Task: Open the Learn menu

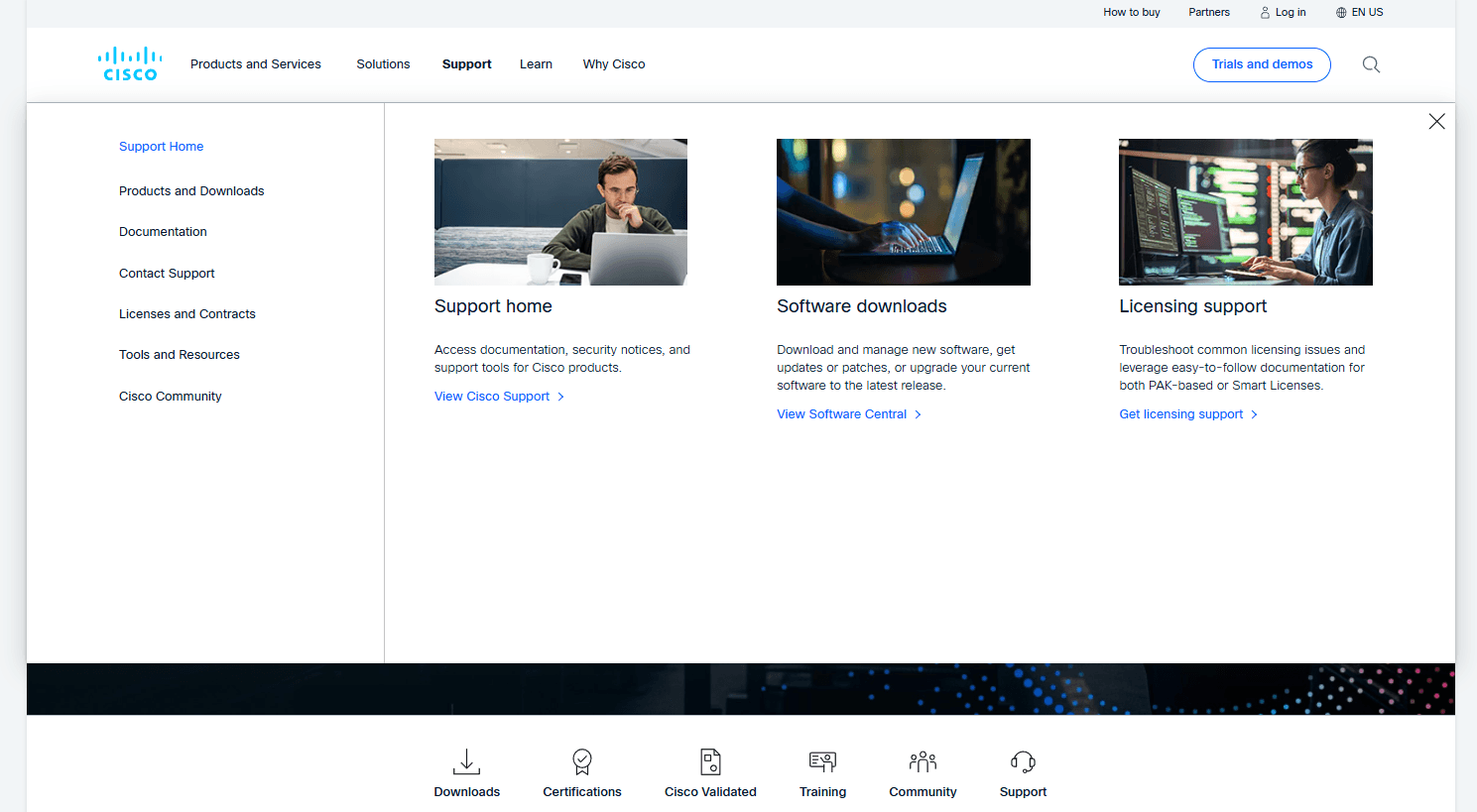Action: [536, 64]
